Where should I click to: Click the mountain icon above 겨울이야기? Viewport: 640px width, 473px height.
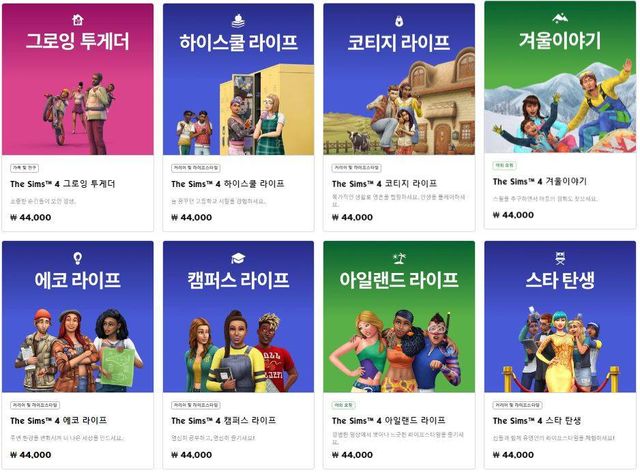560,18
